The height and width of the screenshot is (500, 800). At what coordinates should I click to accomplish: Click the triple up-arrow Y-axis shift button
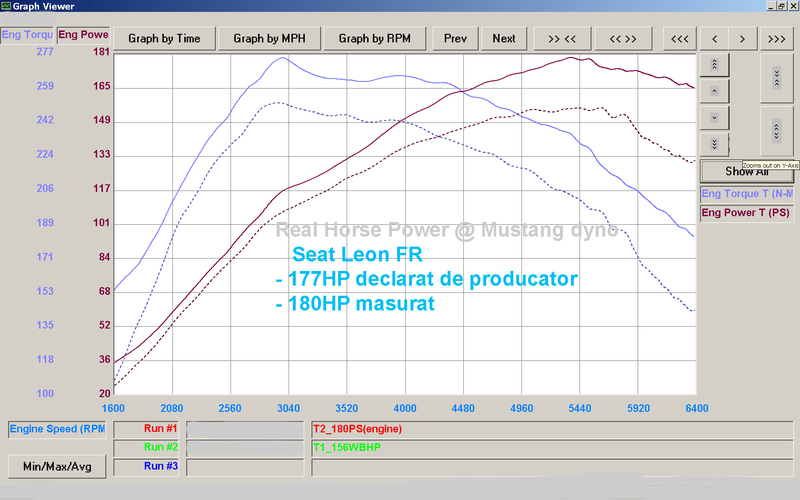coord(714,65)
